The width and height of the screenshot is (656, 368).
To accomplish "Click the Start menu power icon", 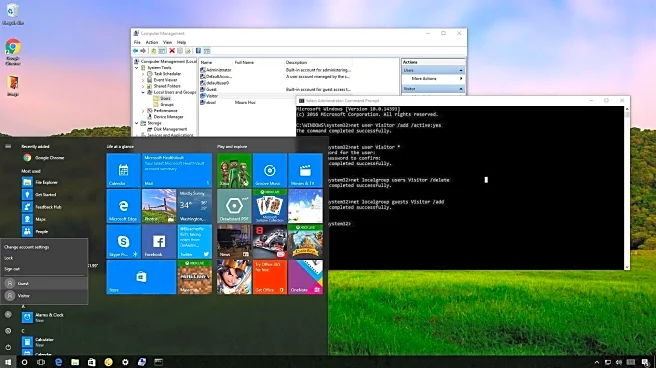I will (x=8, y=347).
